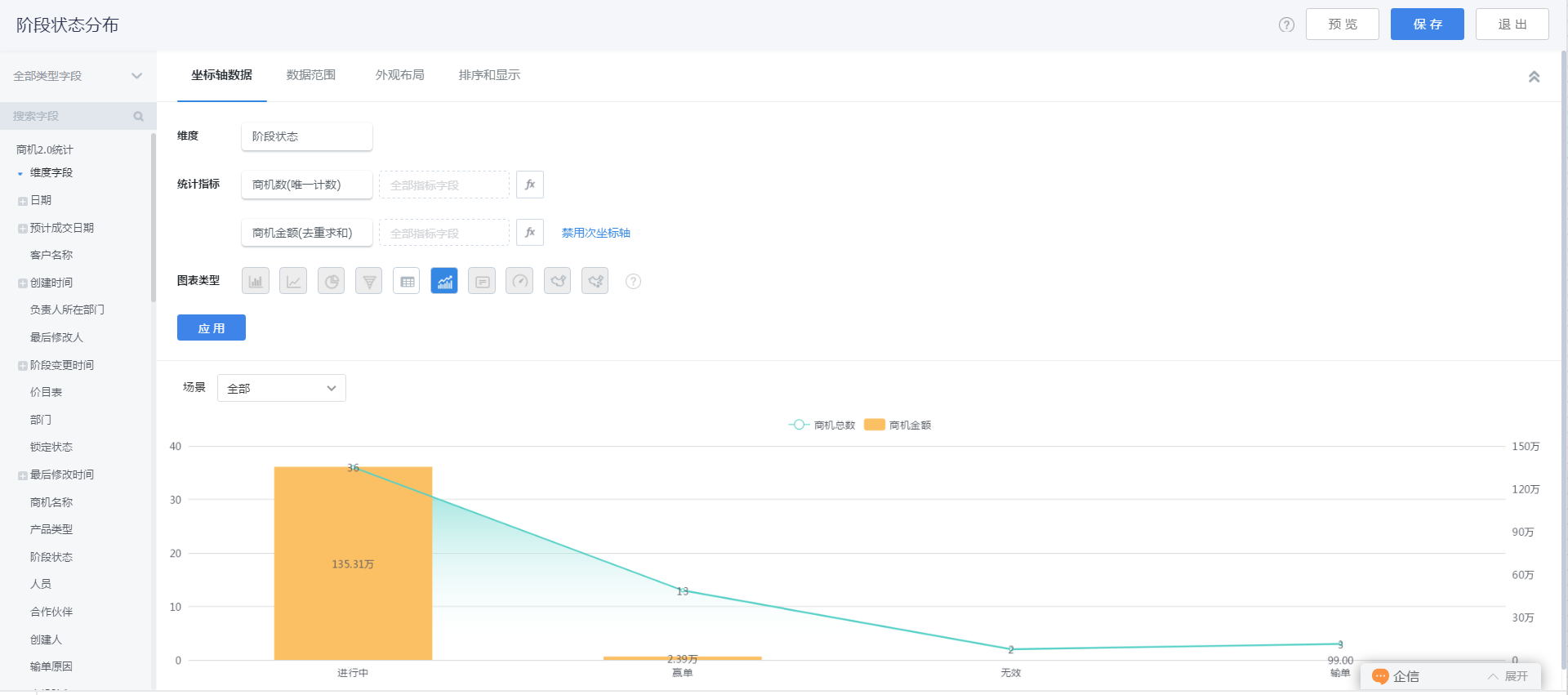Image resolution: width=1568 pixels, height=695 pixels.
Task: Switch to the 排序和显示 tab
Action: click(x=489, y=75)
